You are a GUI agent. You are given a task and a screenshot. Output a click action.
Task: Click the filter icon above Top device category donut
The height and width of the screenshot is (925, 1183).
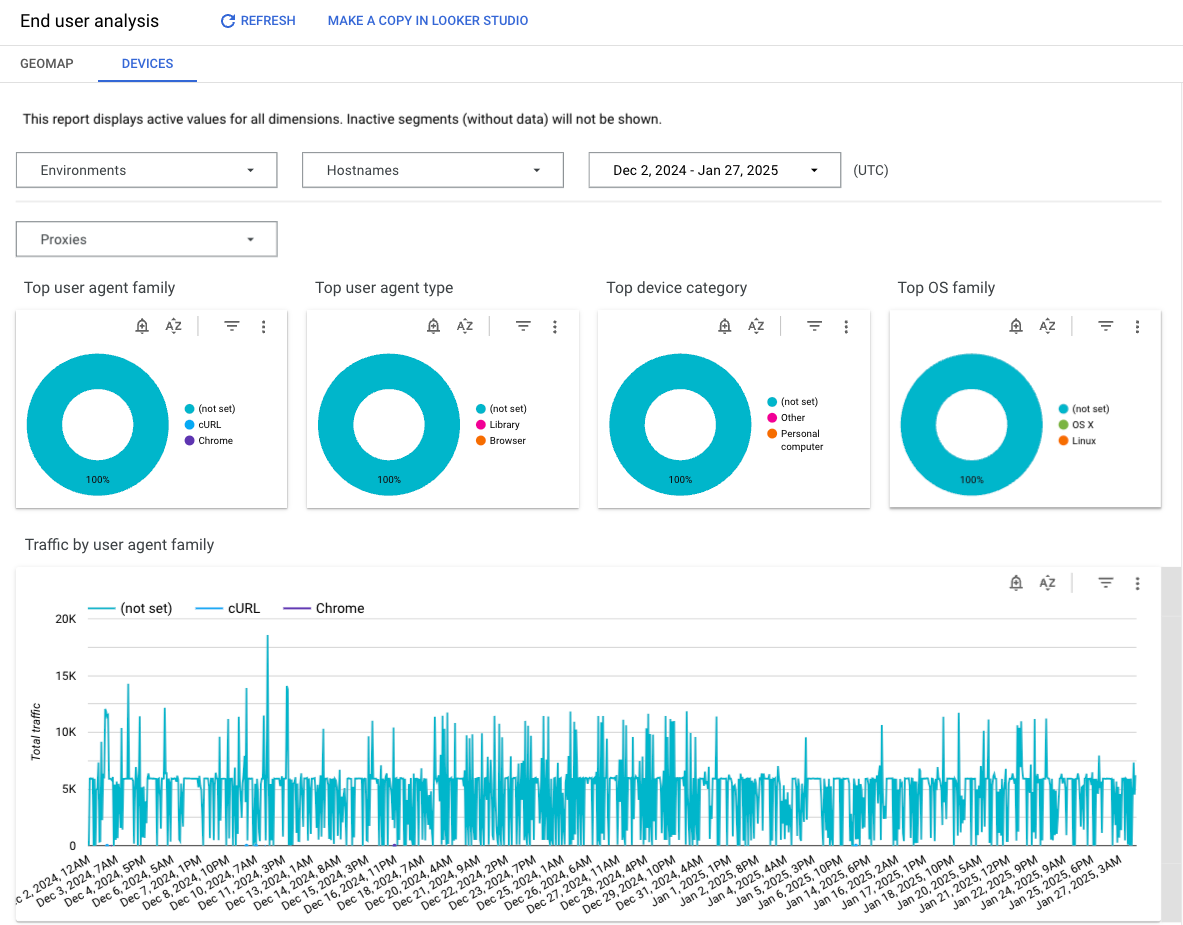(814, 326)
